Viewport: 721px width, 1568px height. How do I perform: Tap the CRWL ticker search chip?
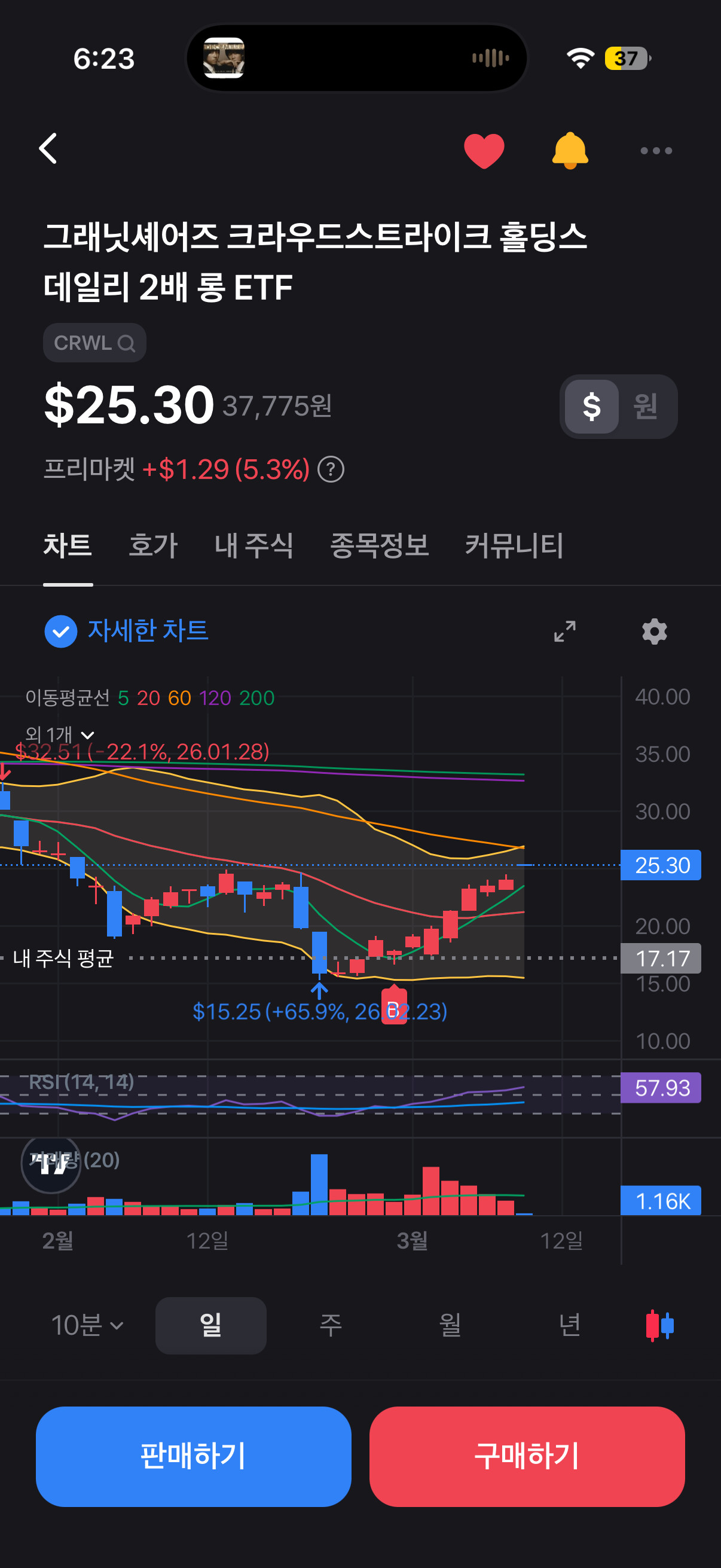coord(94,343)
